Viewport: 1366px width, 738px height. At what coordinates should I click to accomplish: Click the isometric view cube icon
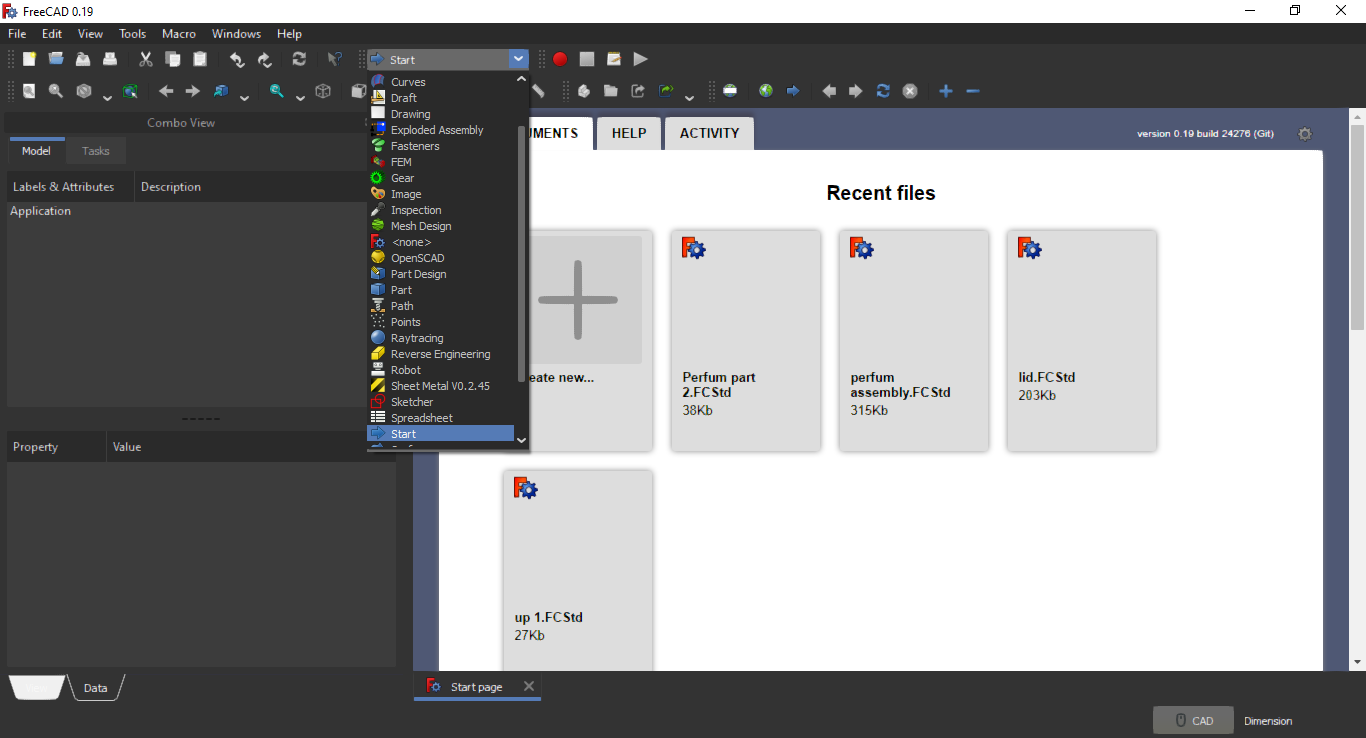[323, 91]
